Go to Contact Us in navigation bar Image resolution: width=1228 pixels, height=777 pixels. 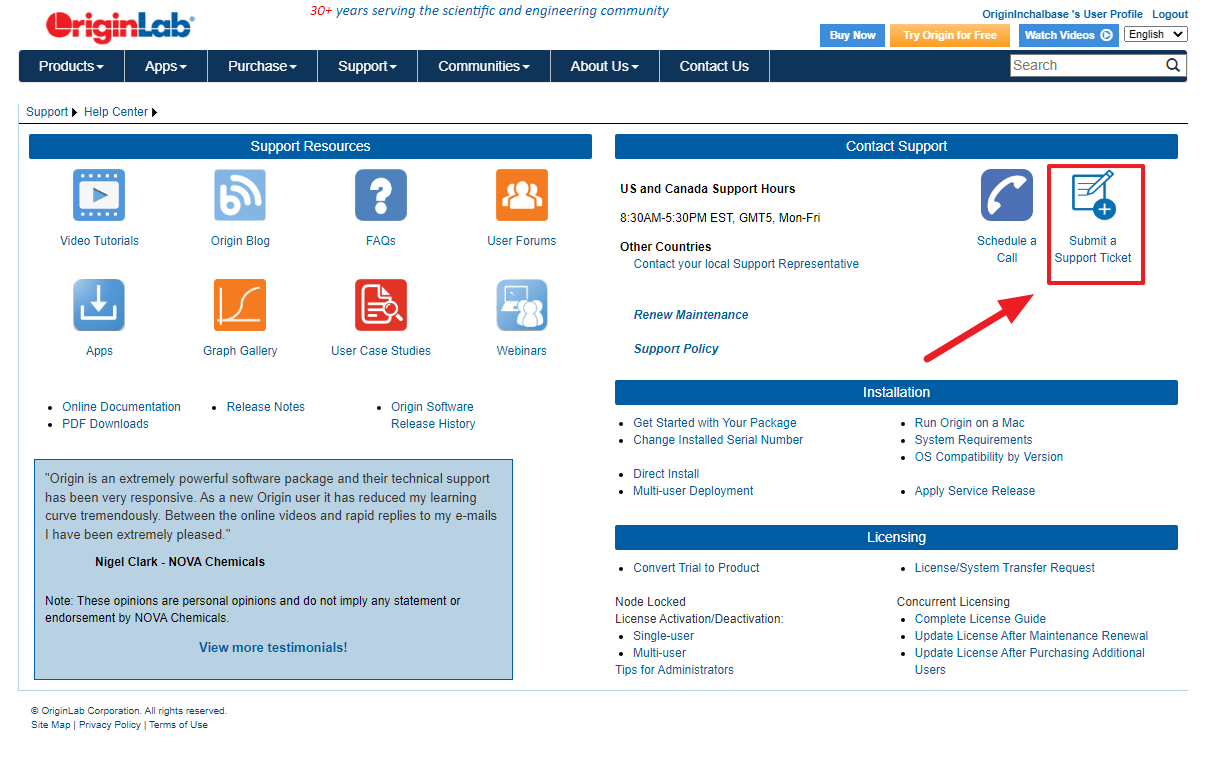point(714,66)
